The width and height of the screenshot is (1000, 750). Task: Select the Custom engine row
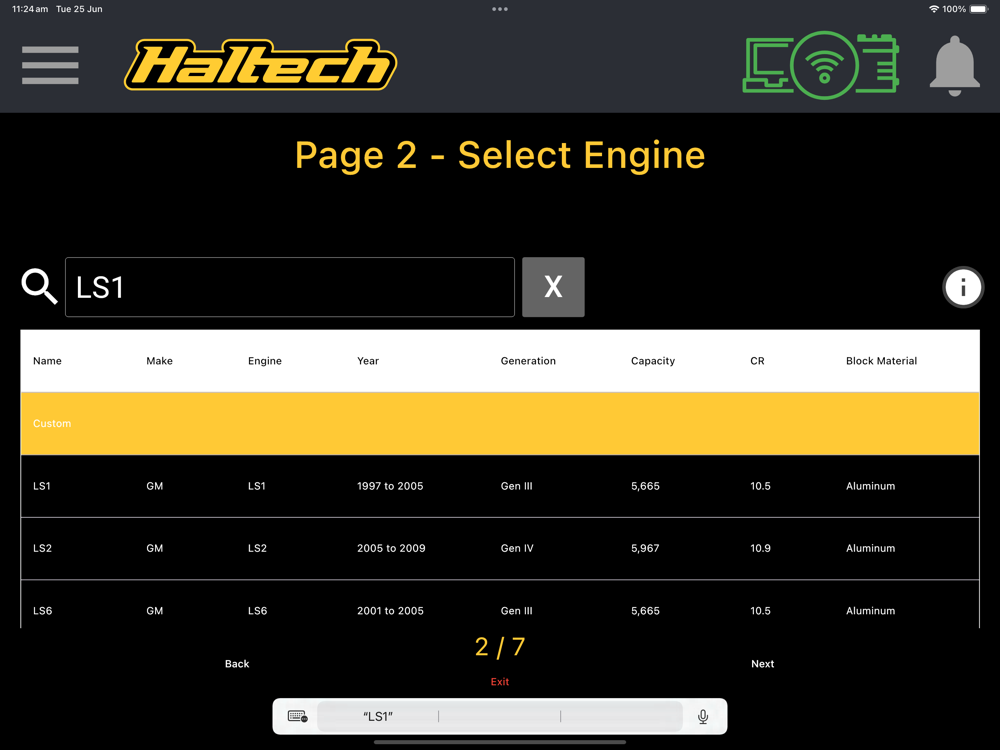tap(500, 423)
